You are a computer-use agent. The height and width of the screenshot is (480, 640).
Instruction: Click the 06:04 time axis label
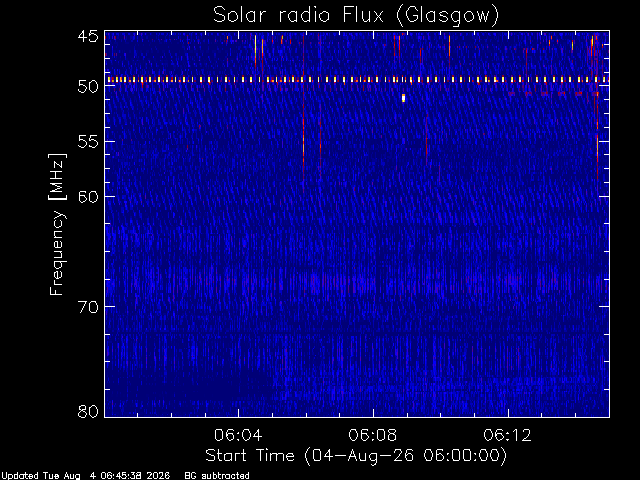point(238,435)
